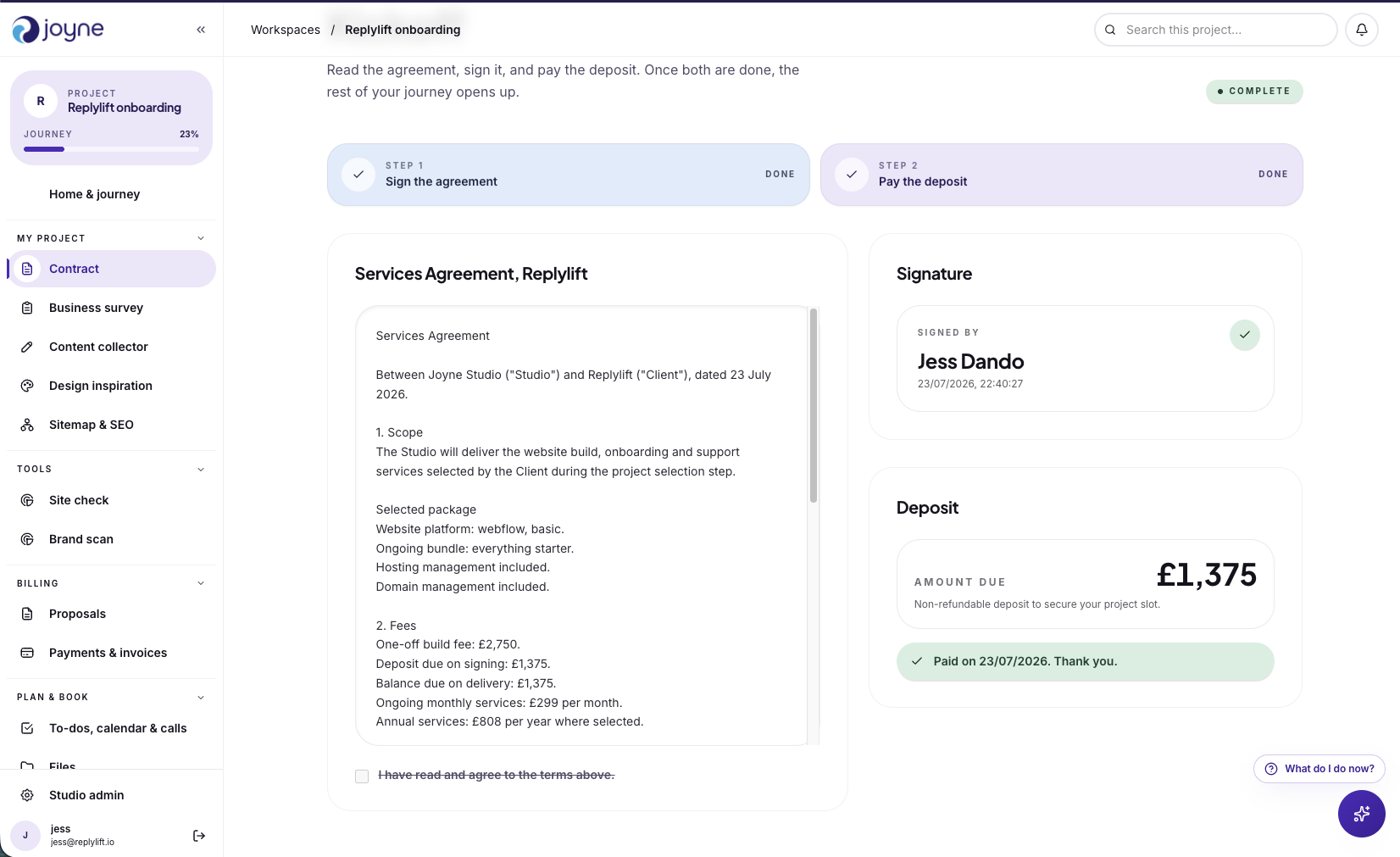Tick the agree to terms checkbox
Image resolution: width=1400 pixels, height=857 pixels.
[362, 776]
